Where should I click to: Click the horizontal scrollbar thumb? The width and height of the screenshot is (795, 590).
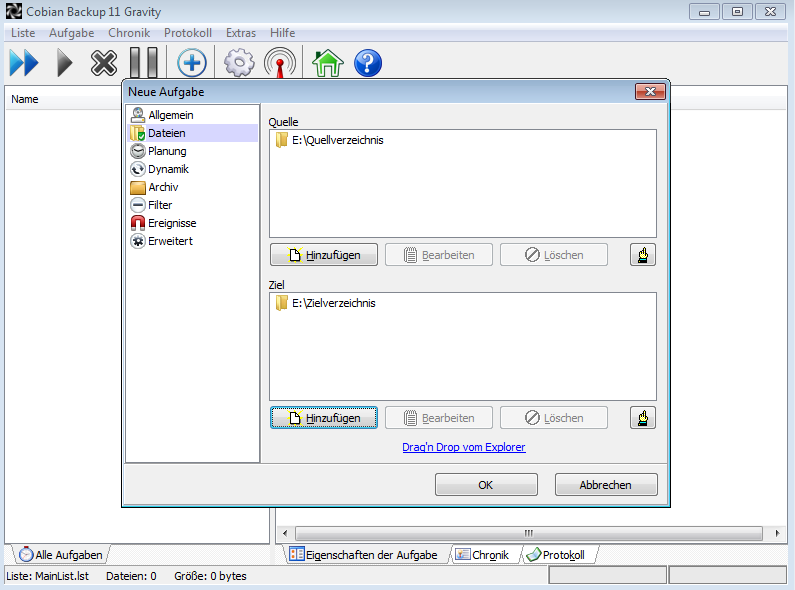[529, 533]
